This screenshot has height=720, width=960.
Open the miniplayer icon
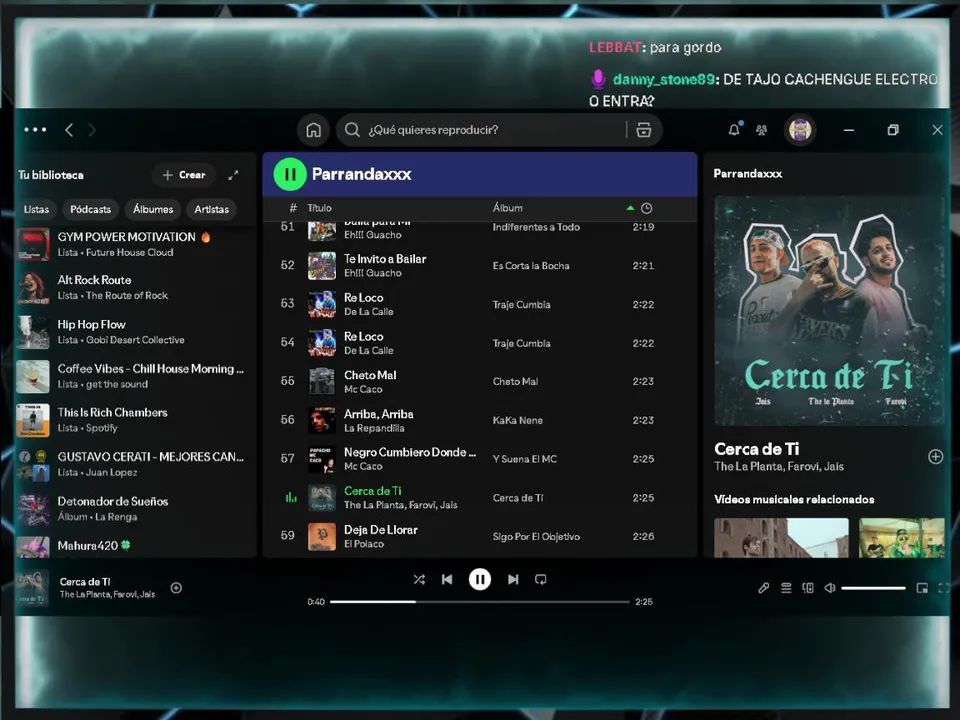(x=922, y=588)
